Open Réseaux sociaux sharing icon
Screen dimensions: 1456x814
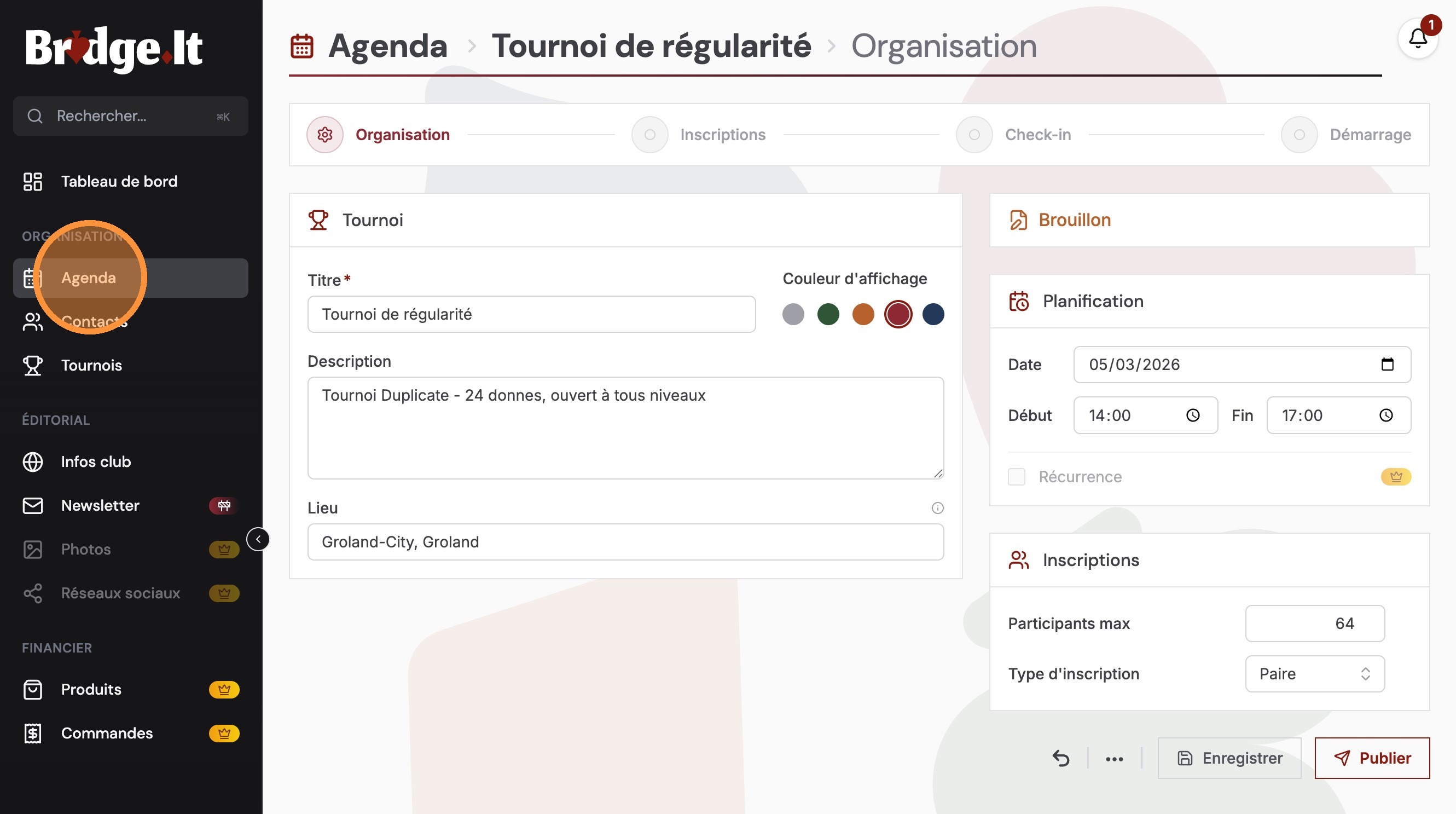click(x=32, y=593)
